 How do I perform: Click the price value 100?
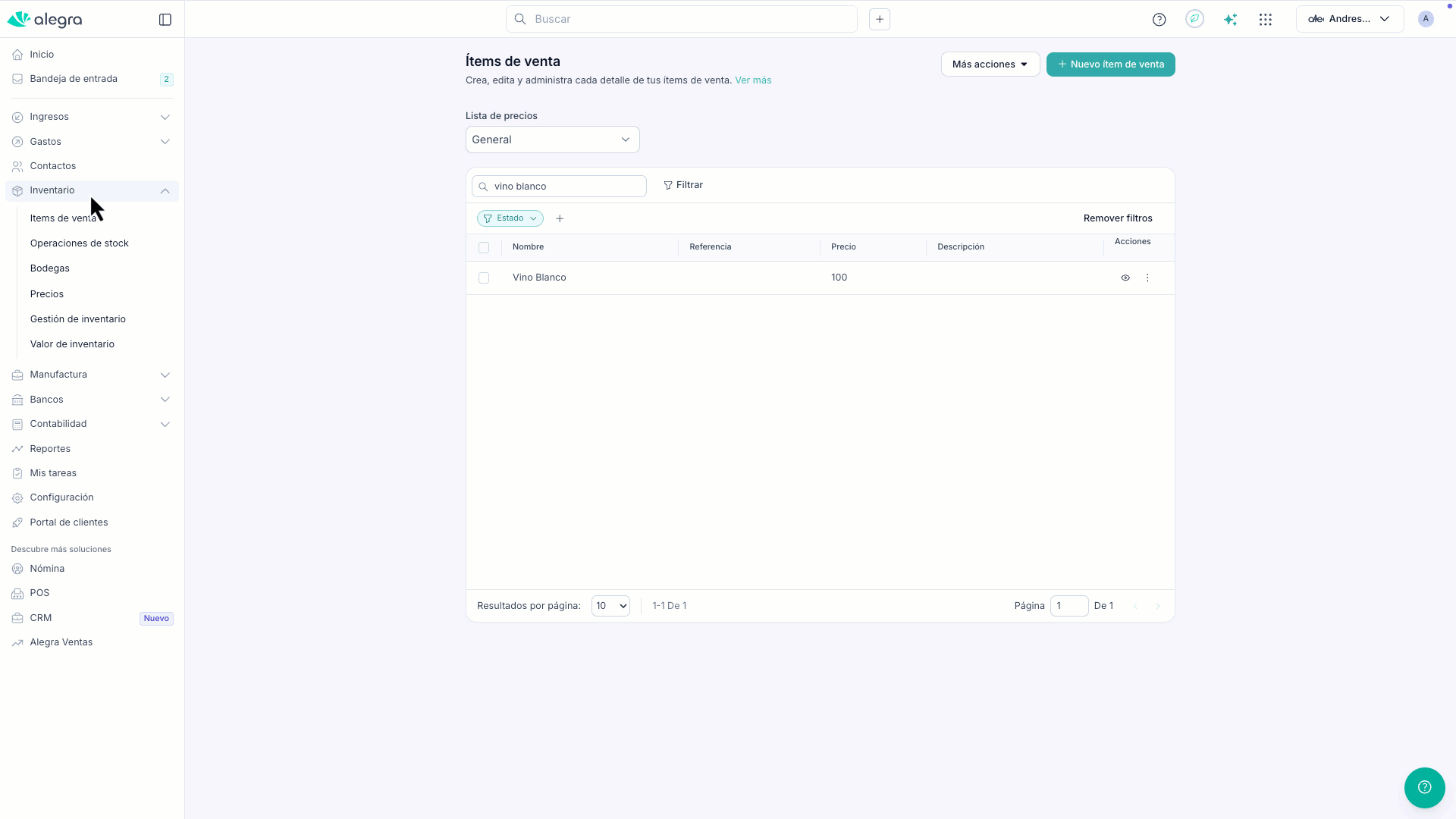(839, 278)
